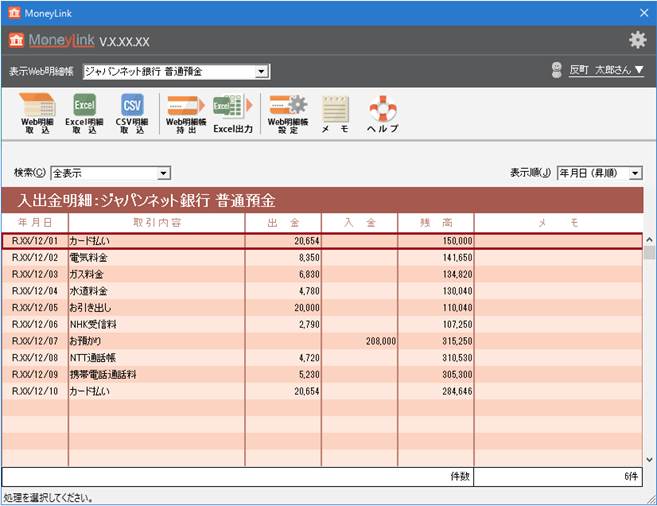
Task: Expand 表示順 年月日(昇順) dropdown
Action: tap(636, 173)
